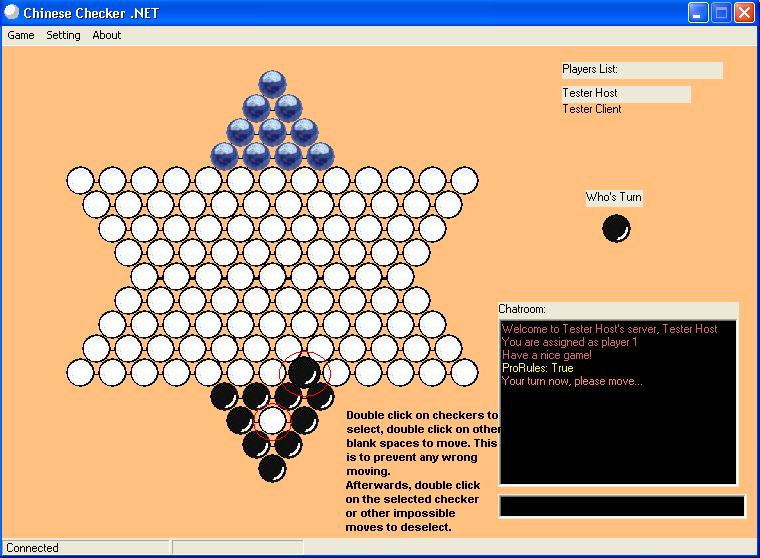Select the topmost blue marble at the apex

[x=272, y=84]
